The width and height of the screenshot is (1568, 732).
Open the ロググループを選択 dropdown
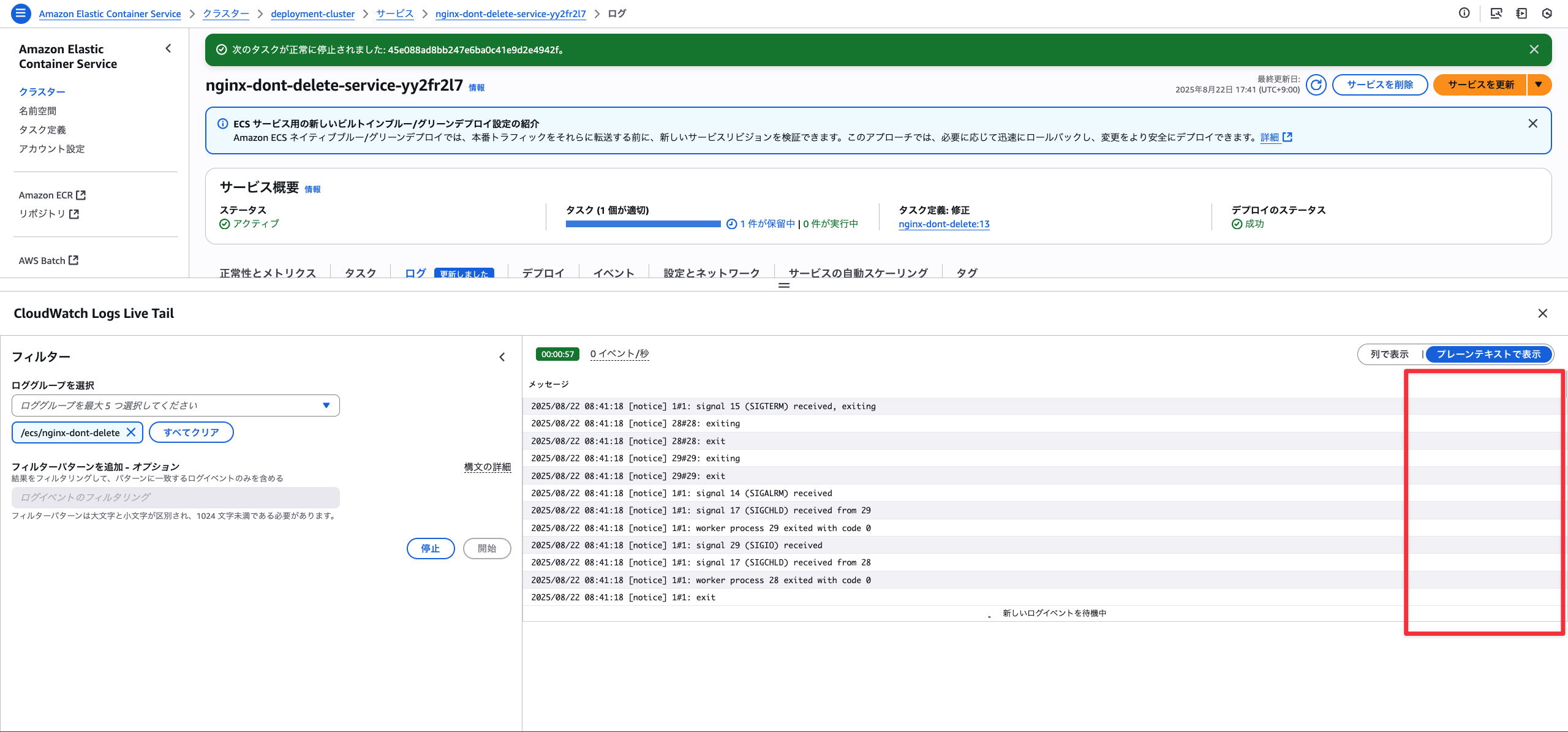point(176,406)
